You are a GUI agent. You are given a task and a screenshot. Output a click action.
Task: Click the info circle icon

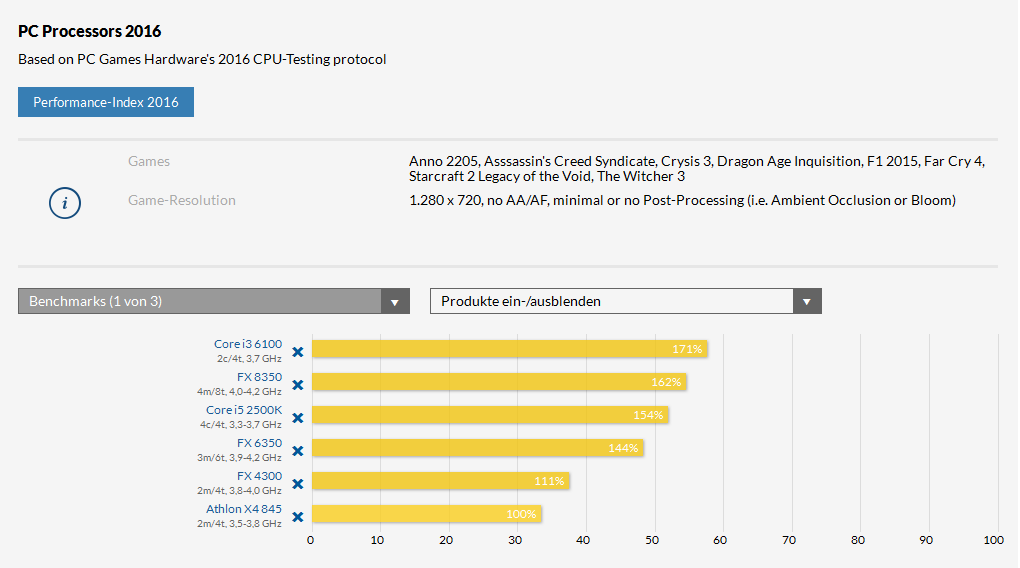pyautogui.click(x=64, y=203)
